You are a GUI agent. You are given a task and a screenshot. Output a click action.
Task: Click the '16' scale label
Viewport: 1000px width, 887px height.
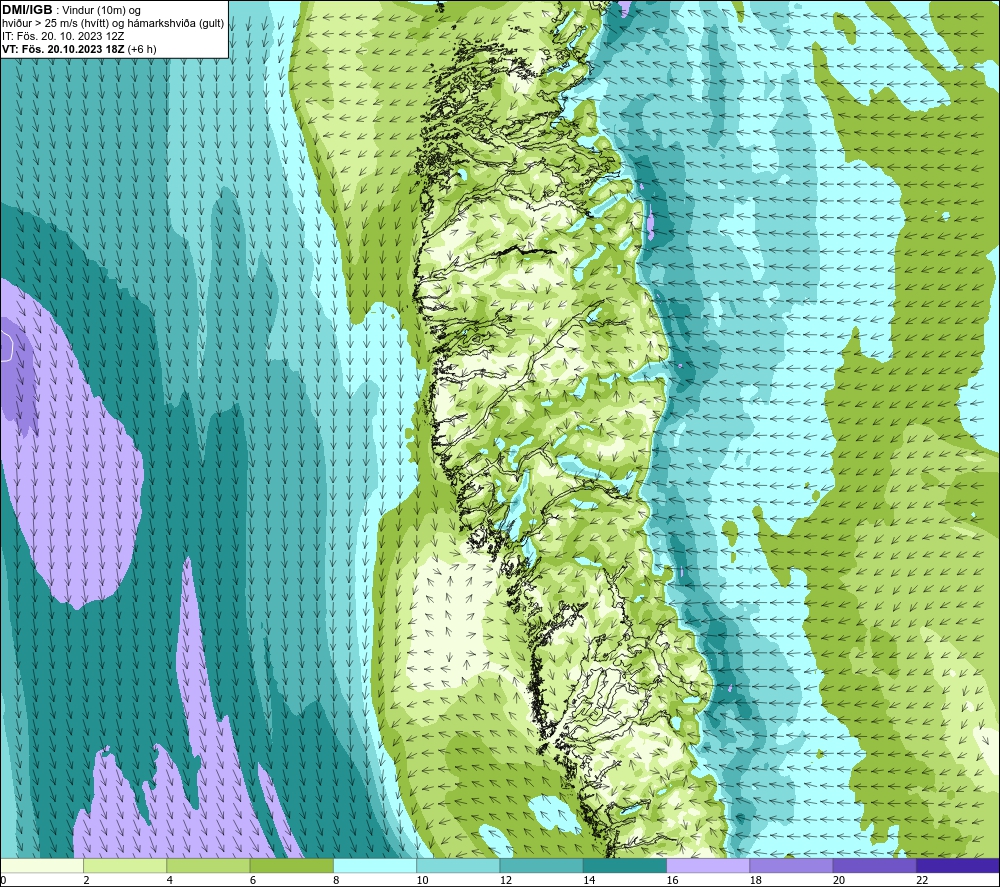673,881
